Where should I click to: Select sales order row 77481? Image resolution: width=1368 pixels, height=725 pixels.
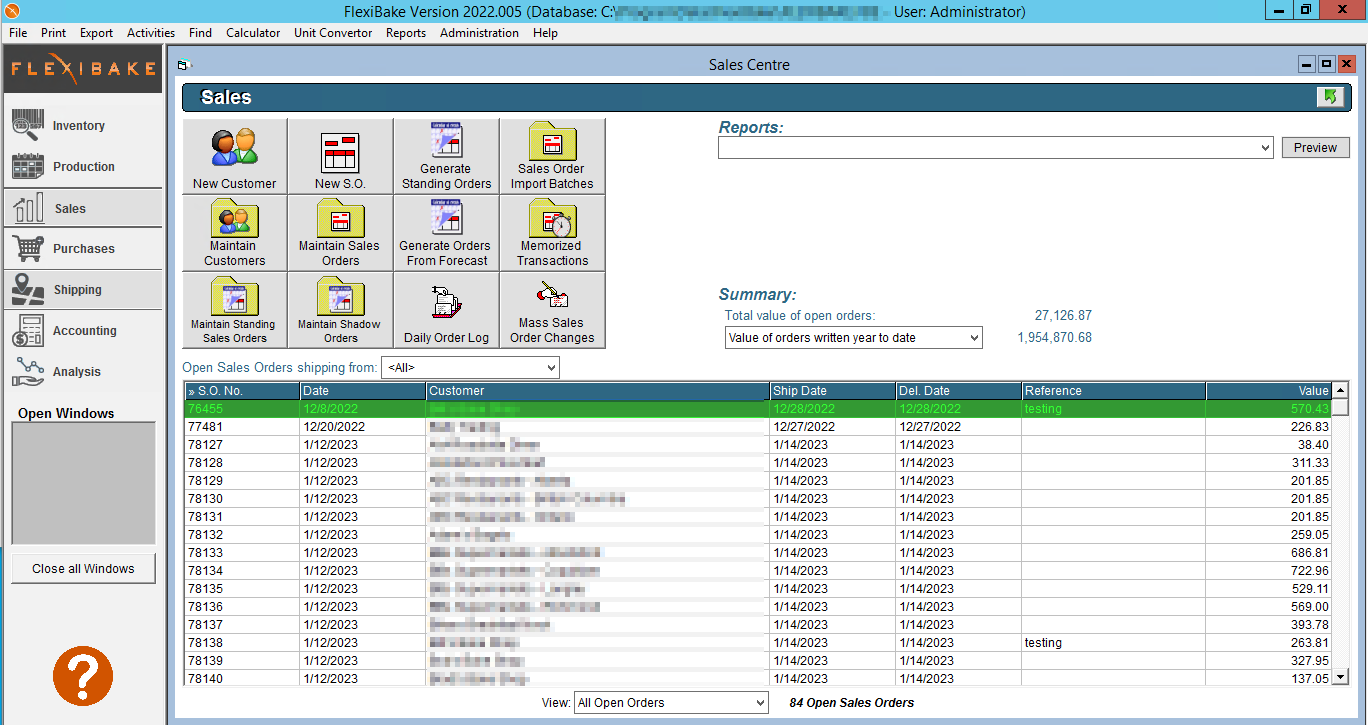pos(758,427)
